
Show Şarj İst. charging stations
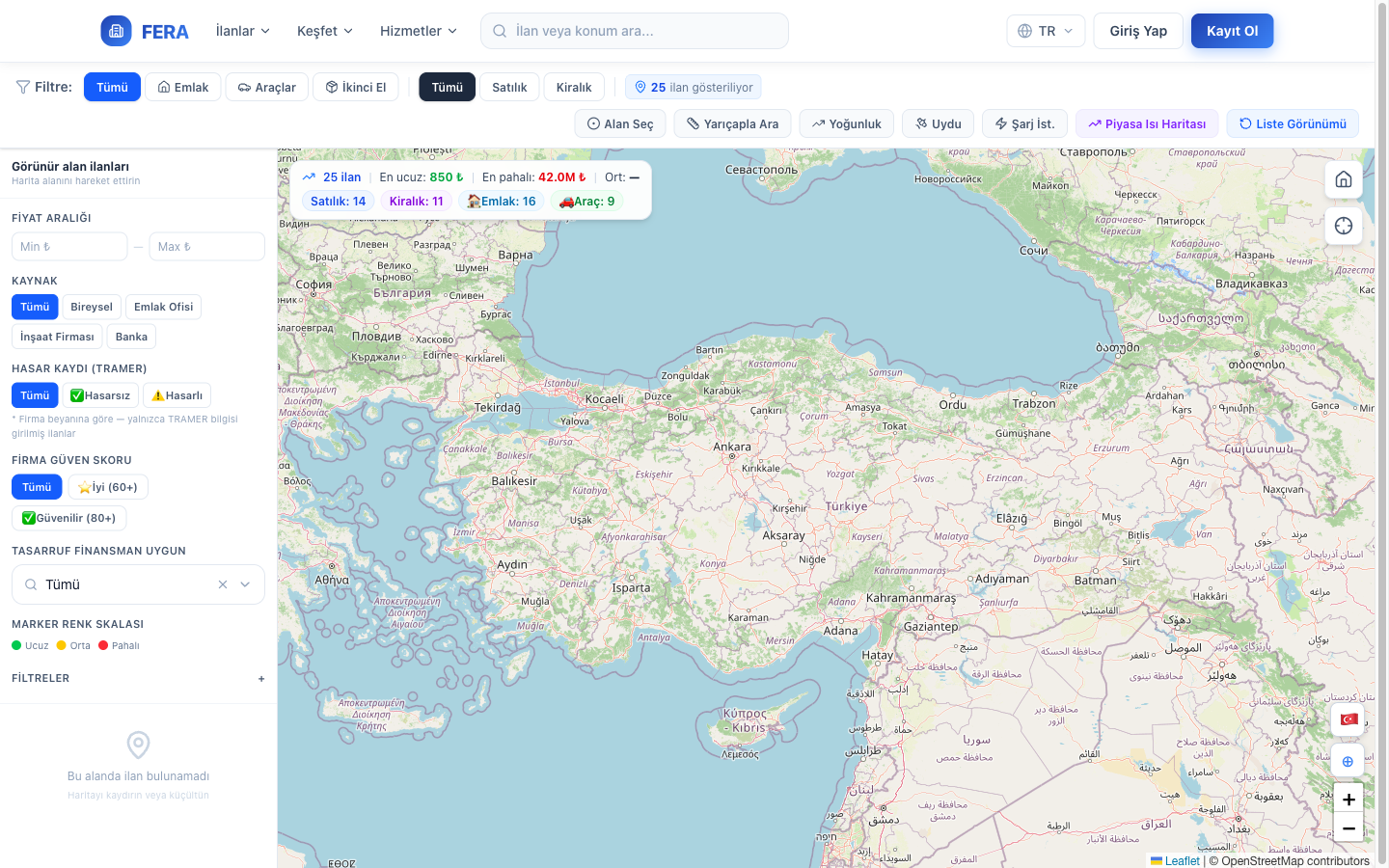(x=1024, y=123)
